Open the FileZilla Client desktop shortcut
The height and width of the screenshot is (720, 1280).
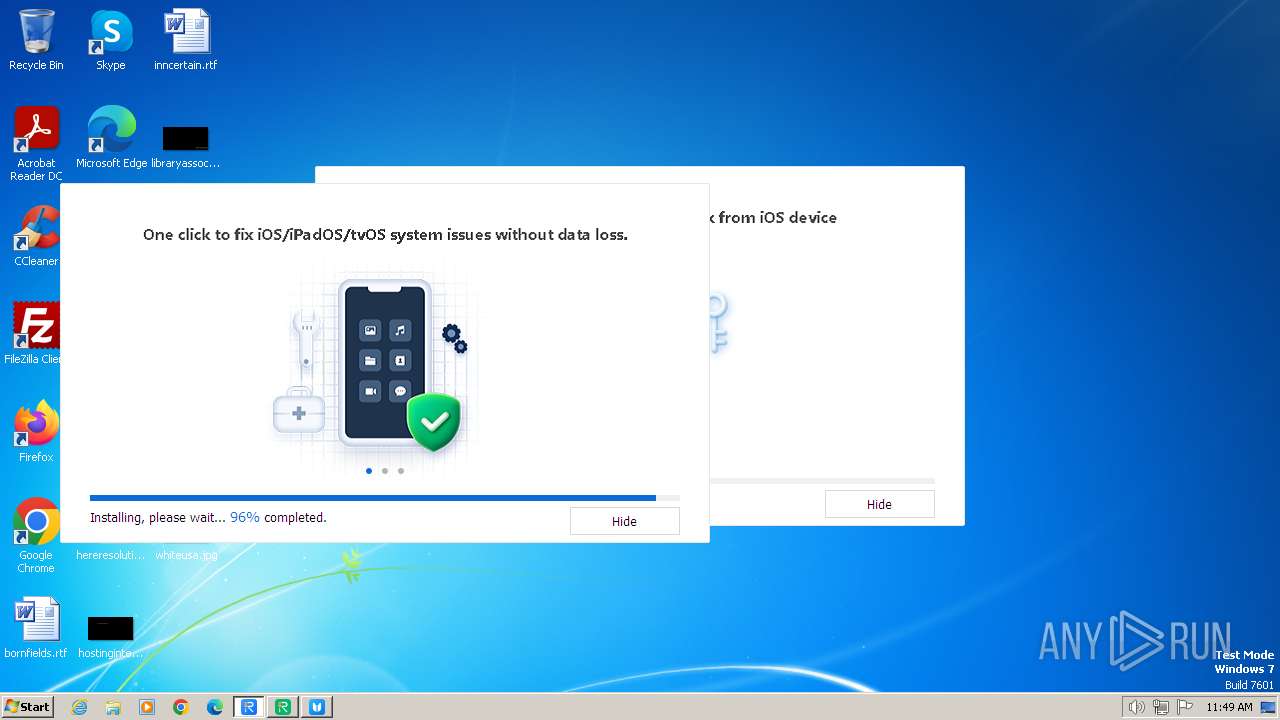coord(34,333)
